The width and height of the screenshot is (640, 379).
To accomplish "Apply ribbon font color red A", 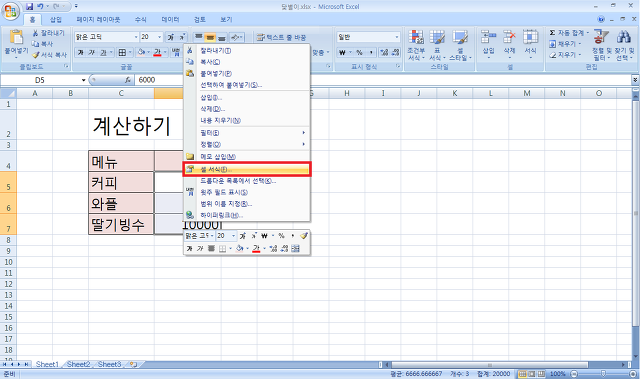I will 157,52.
